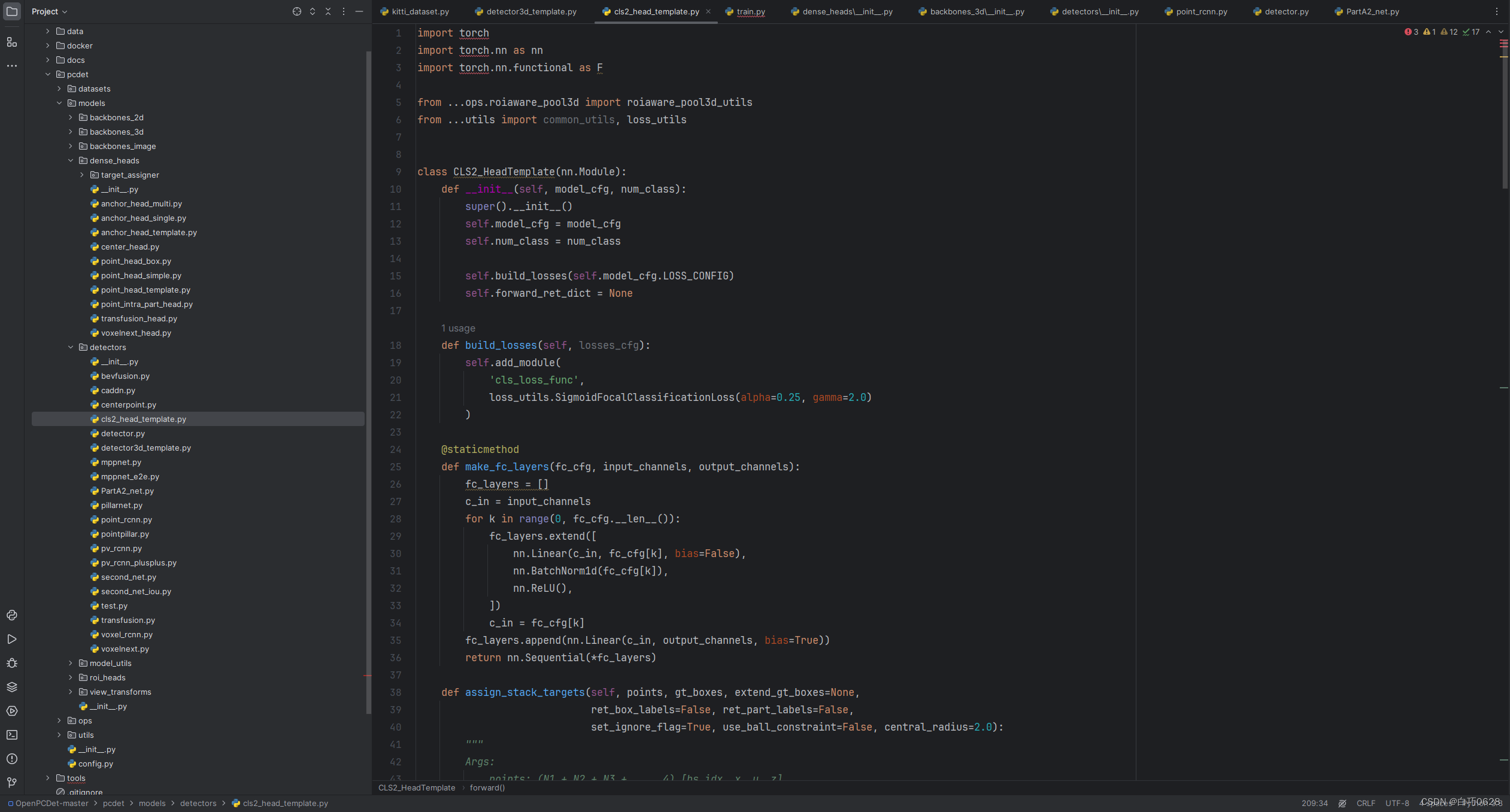Open the Git version control icon
1510x812 pixels.
tap(11, 783)
